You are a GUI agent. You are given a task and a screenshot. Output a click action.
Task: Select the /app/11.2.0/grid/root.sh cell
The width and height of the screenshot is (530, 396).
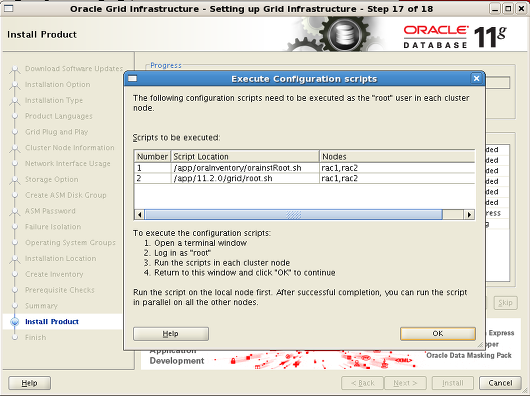[x=245, y=178]
